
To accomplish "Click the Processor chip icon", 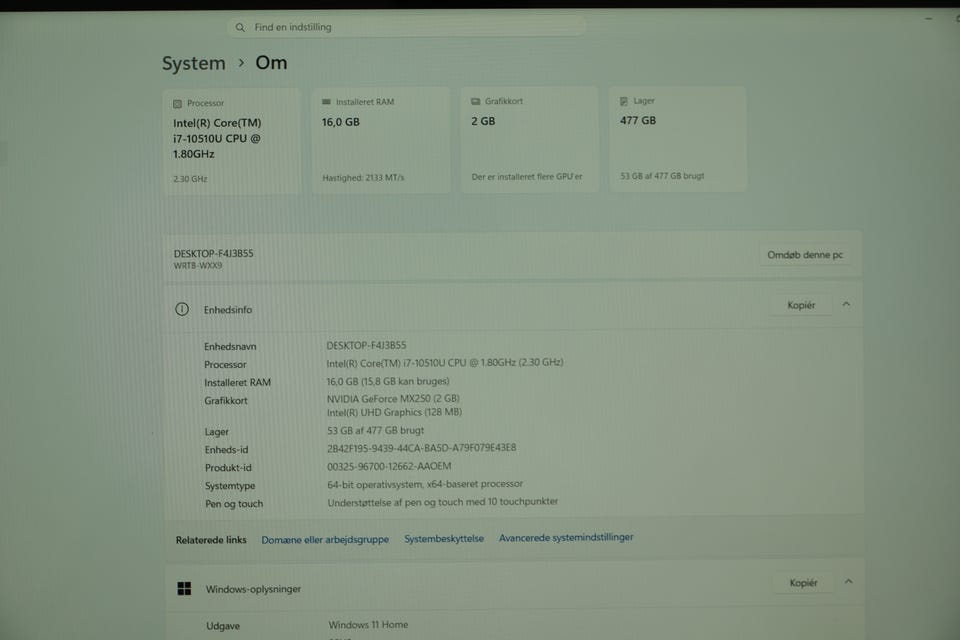I will (178, 104).
